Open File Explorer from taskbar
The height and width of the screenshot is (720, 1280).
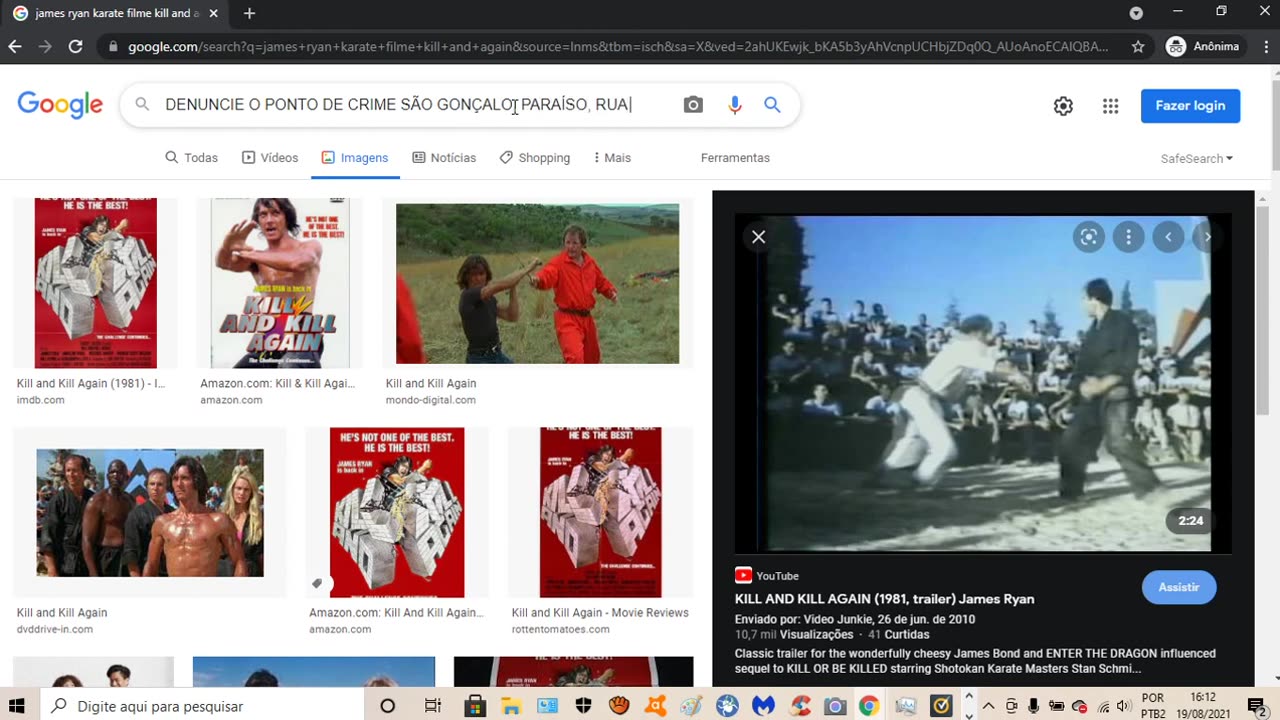pyautogui.click(x=511, y=706)
